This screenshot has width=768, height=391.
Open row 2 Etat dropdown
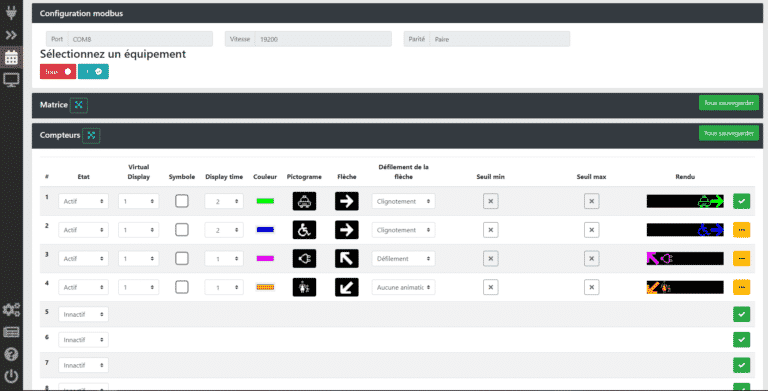(83, 230)
